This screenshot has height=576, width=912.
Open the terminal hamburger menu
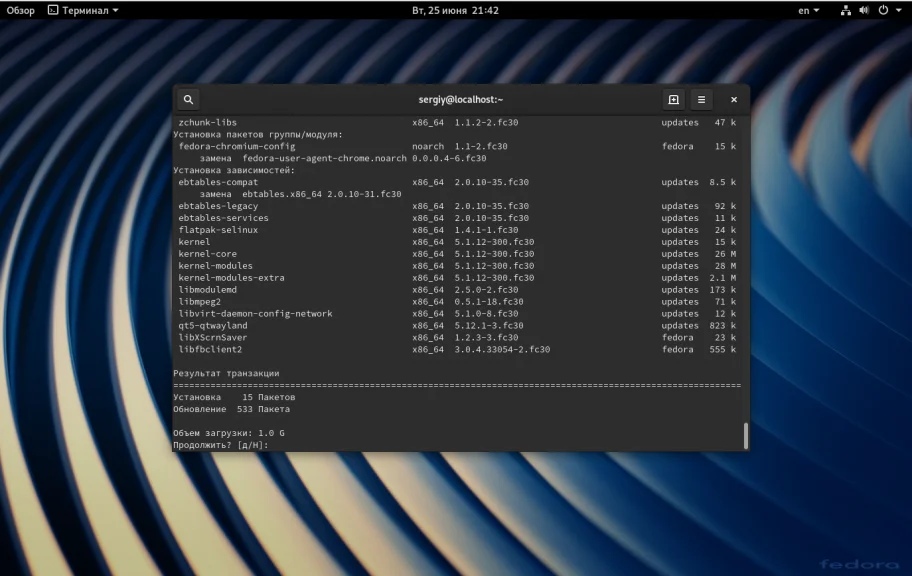(701, 100)
